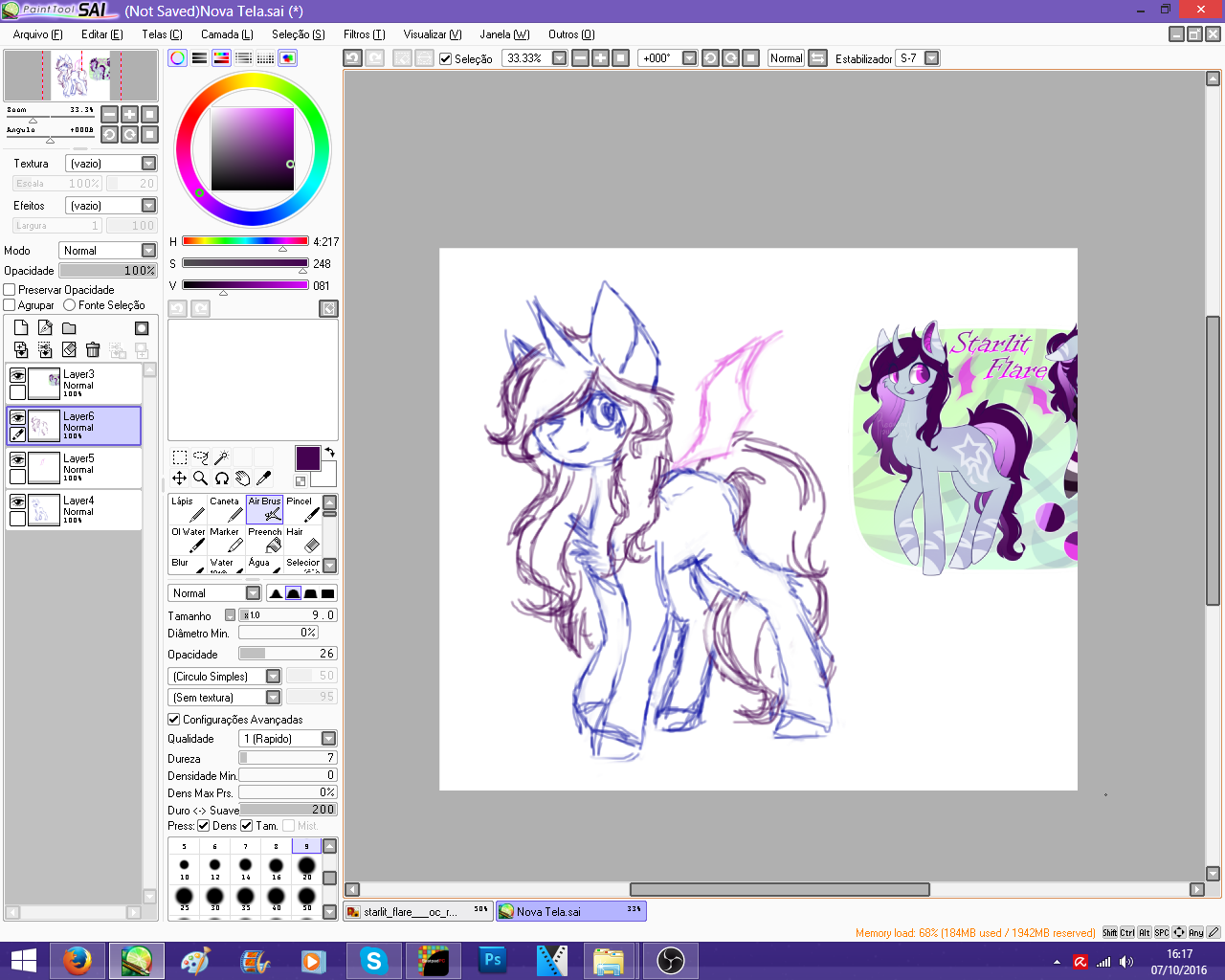Viewport: 1225px width, 980px height.
Task: Open the Camada menu
Action: coord(227,34)
